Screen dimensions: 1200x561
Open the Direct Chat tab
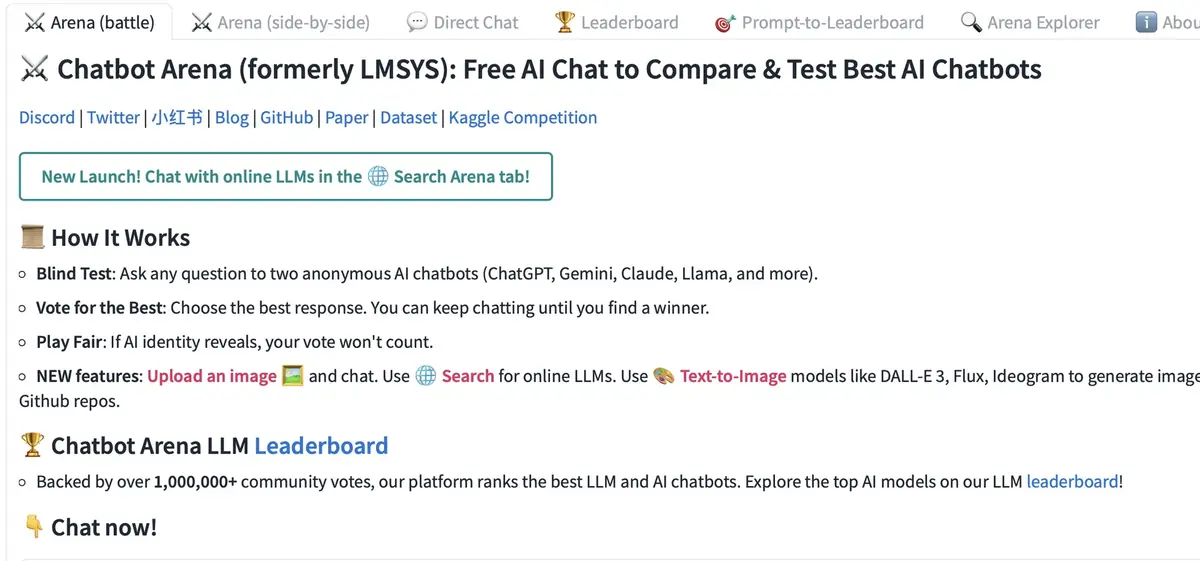coord(476,22)
